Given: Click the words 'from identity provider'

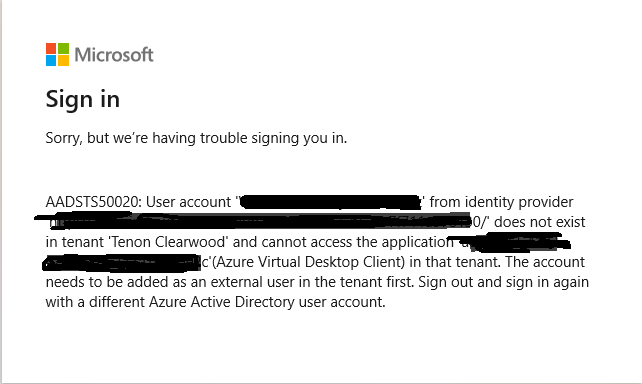Looking at the screenshot, I should (x=502, y=202).
